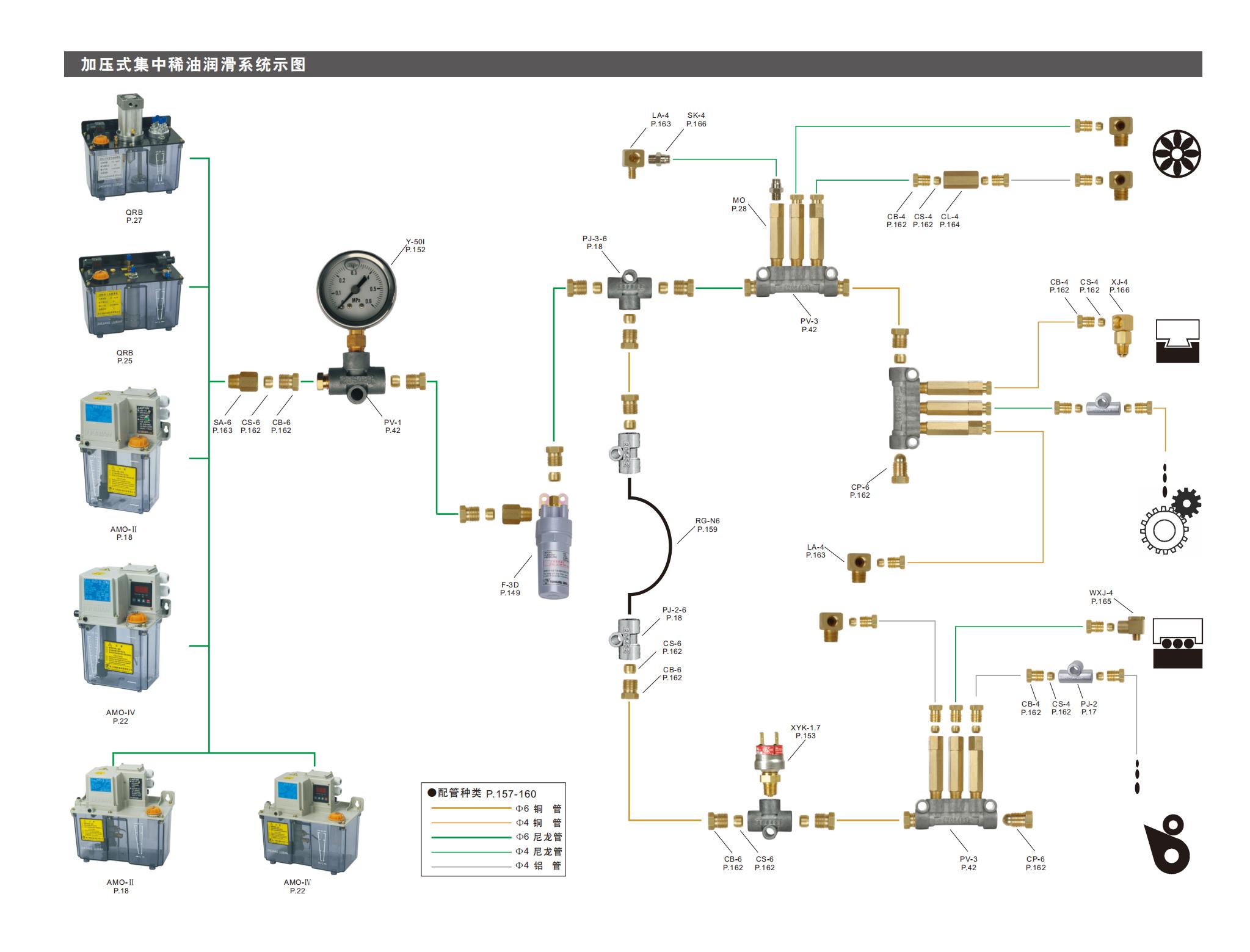The width and height of the screenshot is (1250, 952).
Task: Click the 配管种类 P.157-160 legend heading
Action: click(x=482, y=793)
